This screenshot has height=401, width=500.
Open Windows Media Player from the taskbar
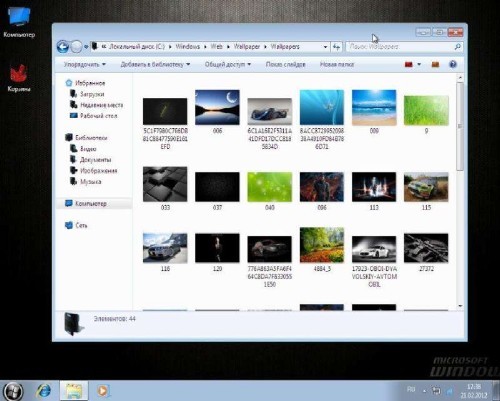pyautogui.click(x=103, y=391)
